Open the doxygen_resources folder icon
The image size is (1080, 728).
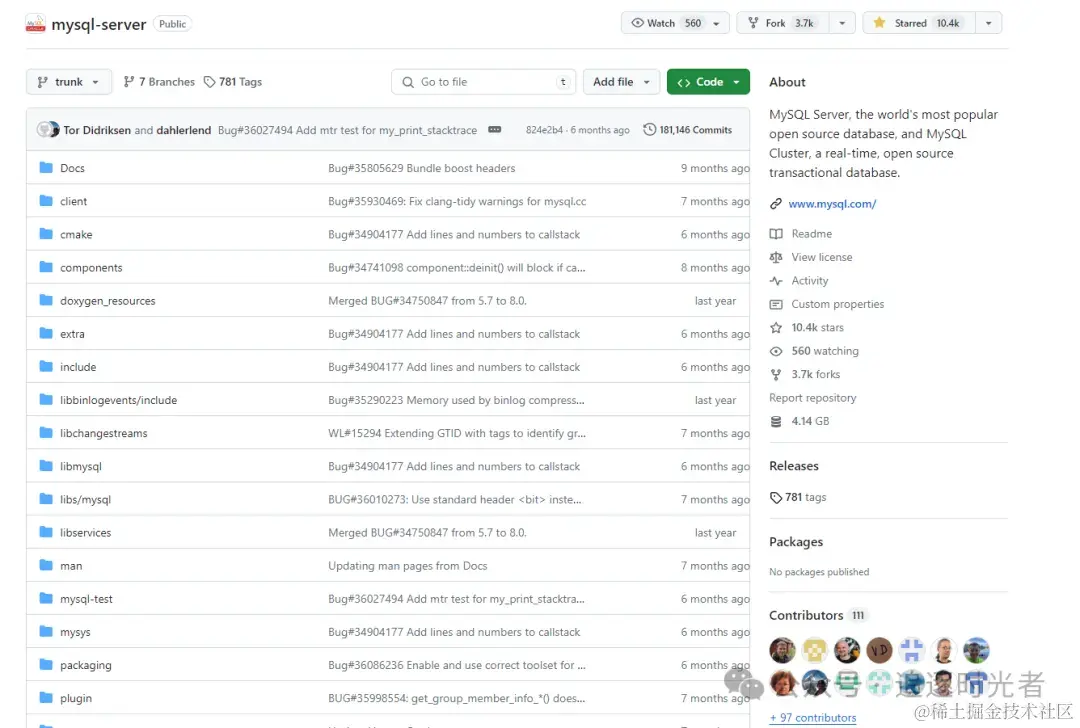point(46,300)
